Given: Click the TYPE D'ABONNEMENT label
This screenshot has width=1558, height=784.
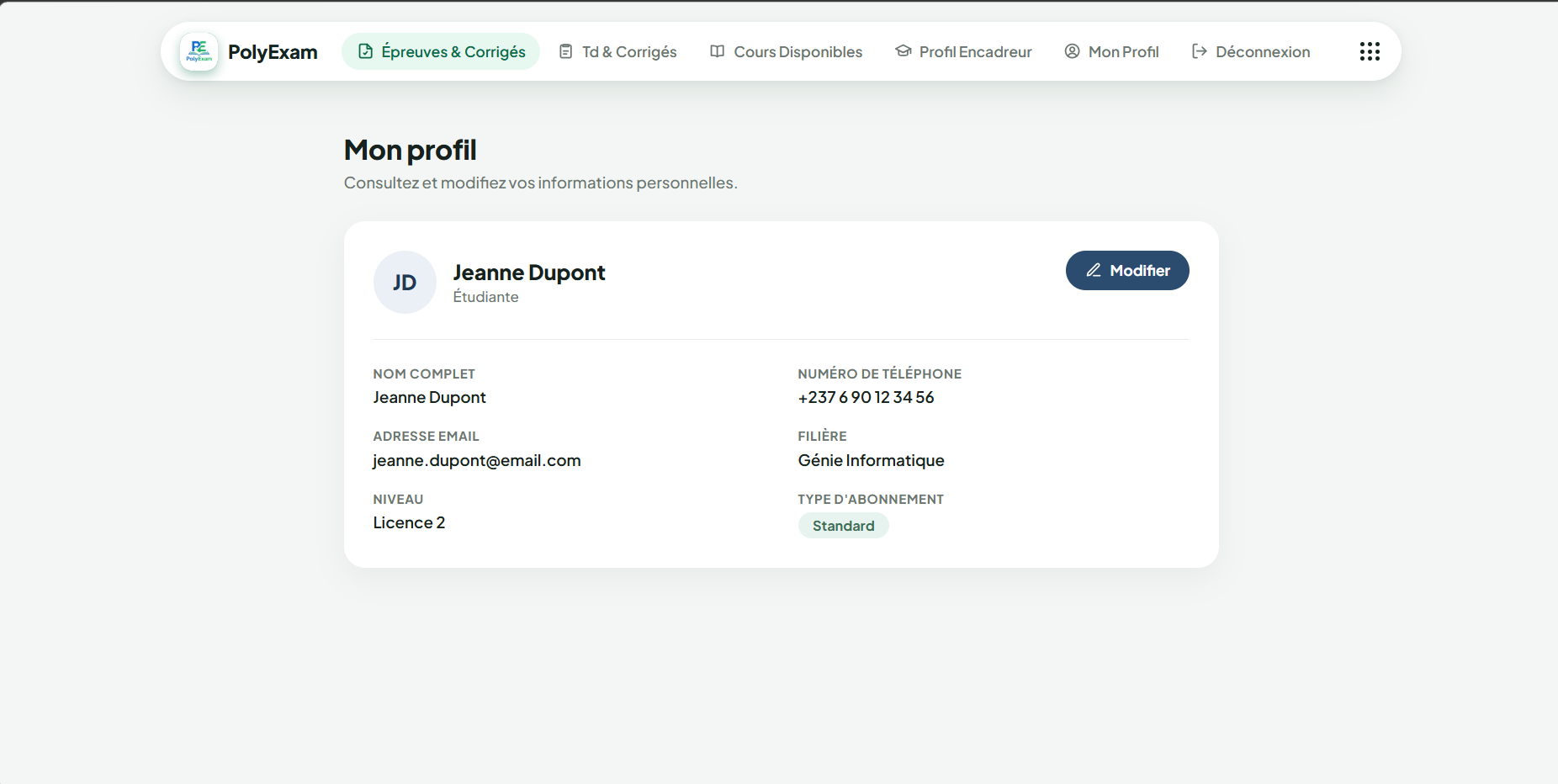Looking at the screenshot, I should coord(871,499).
